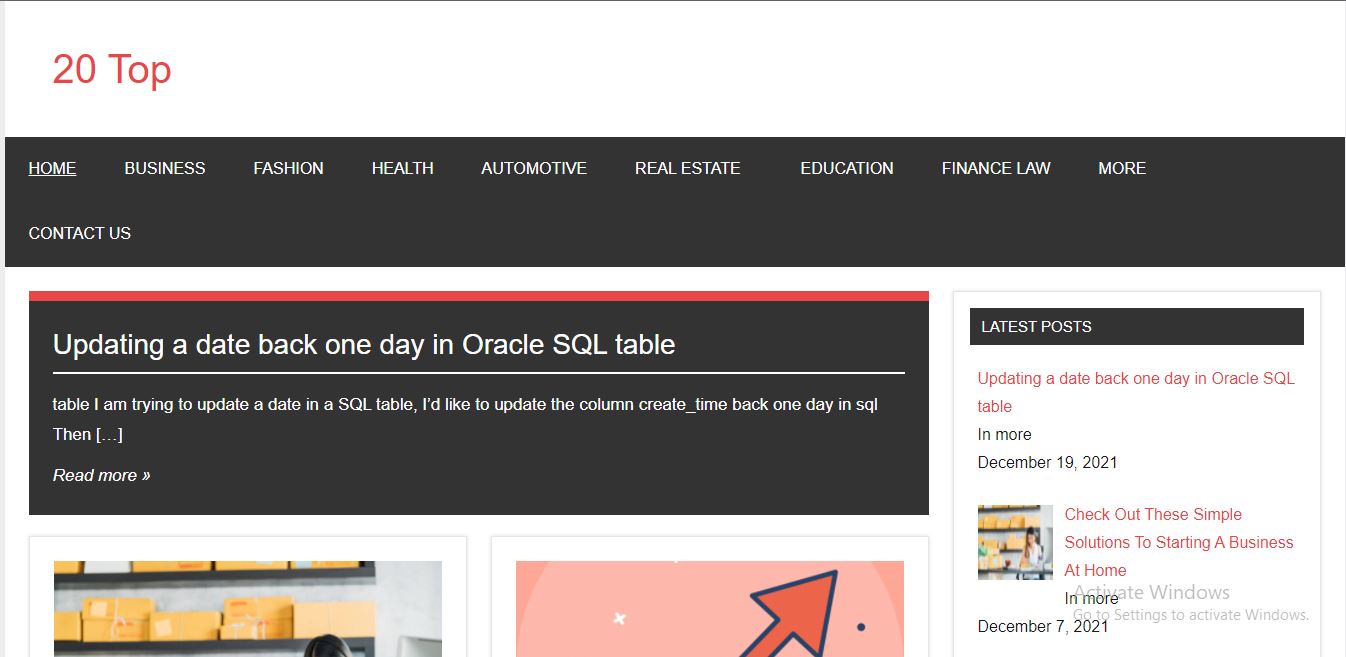Open the post card image with red arrow
Image resolution: width=1346 pixels, height=657 pixels.
tap(710, 608)
